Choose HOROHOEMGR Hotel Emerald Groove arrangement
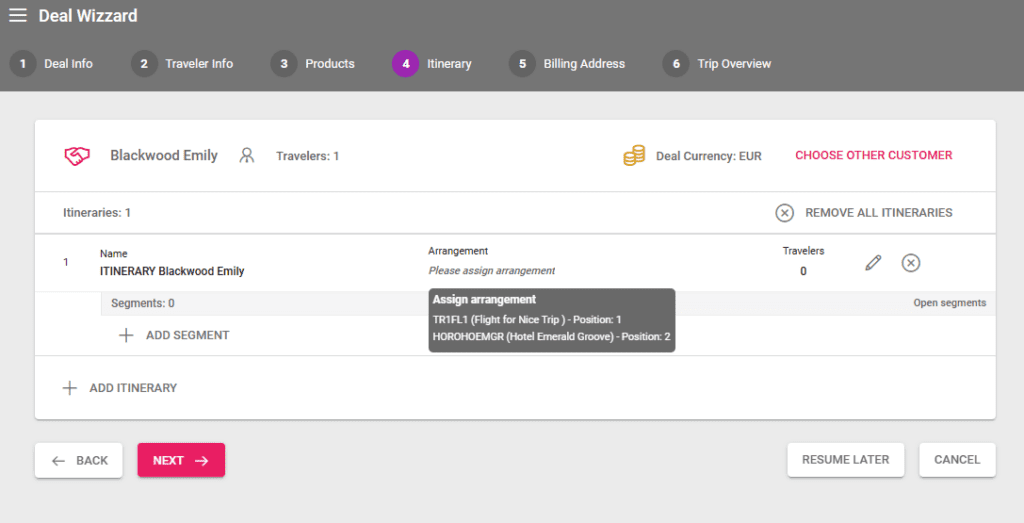 [x=551, y=337]
